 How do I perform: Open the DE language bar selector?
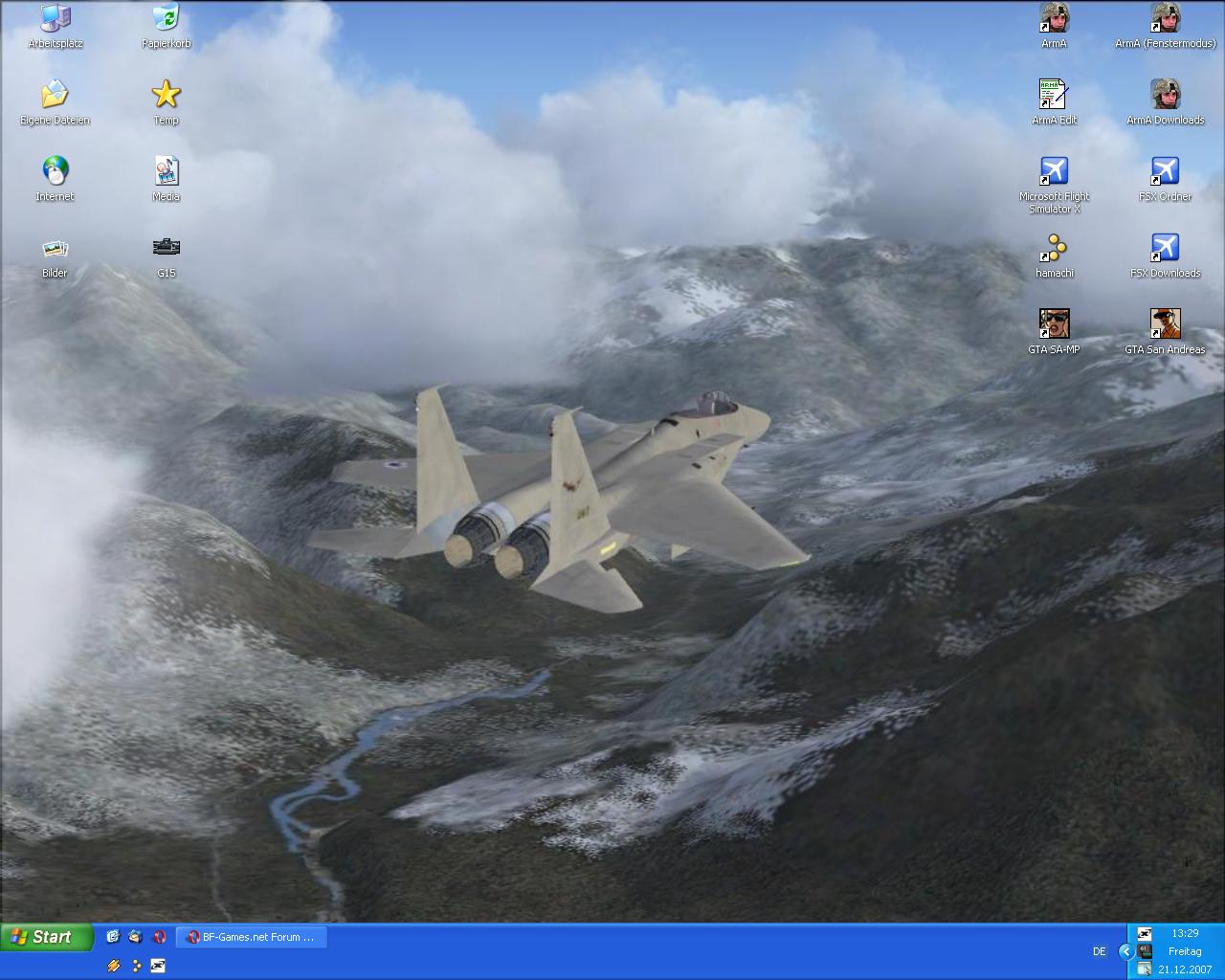[x=1099, y=951]
